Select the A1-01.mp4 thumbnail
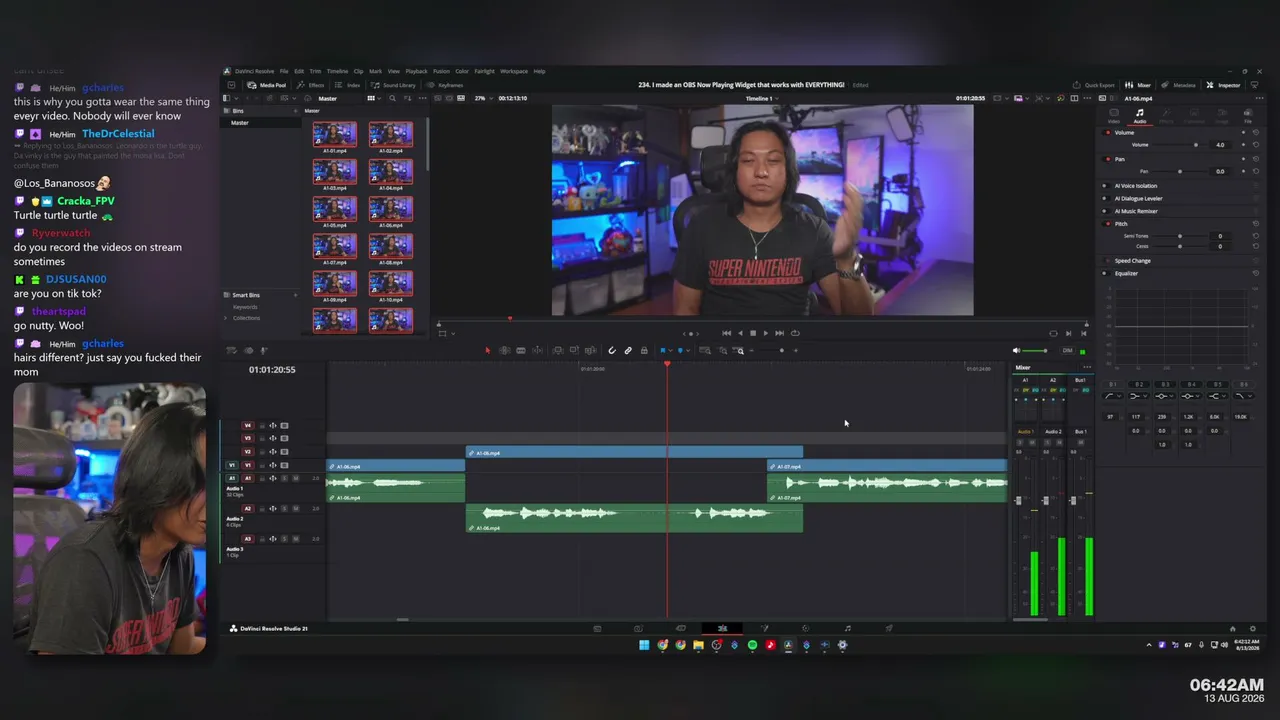 coord(334,135)
